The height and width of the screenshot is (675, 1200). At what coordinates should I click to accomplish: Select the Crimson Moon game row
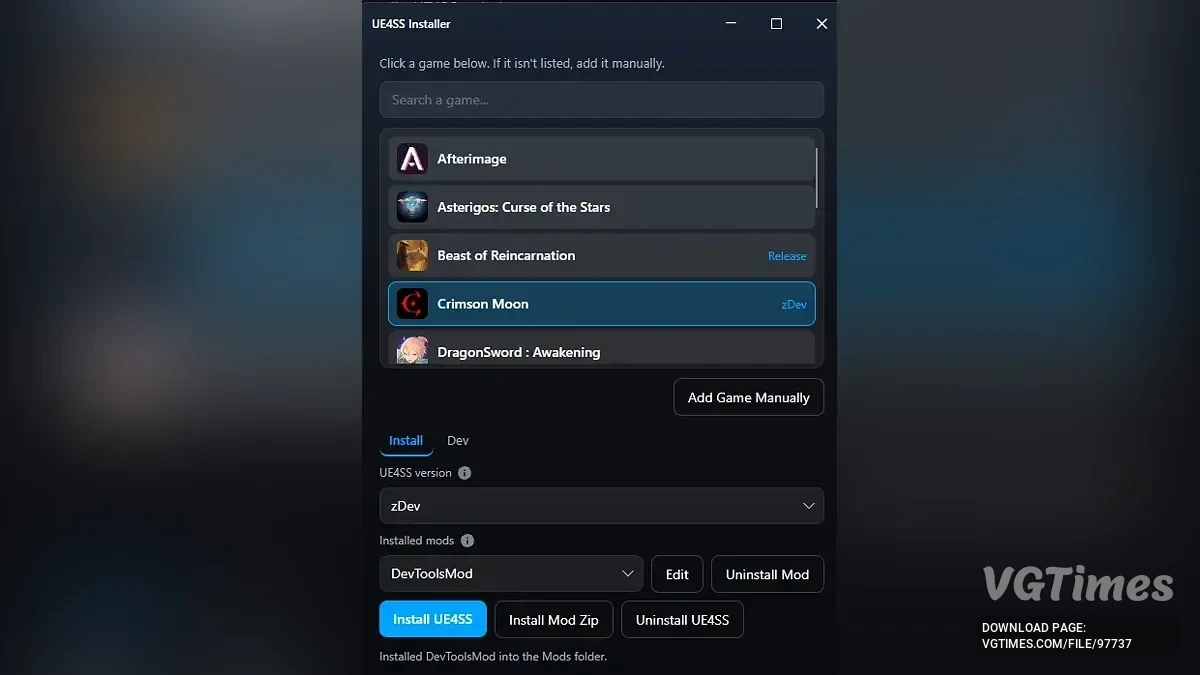pyautogui.click(x=601, y=304)
